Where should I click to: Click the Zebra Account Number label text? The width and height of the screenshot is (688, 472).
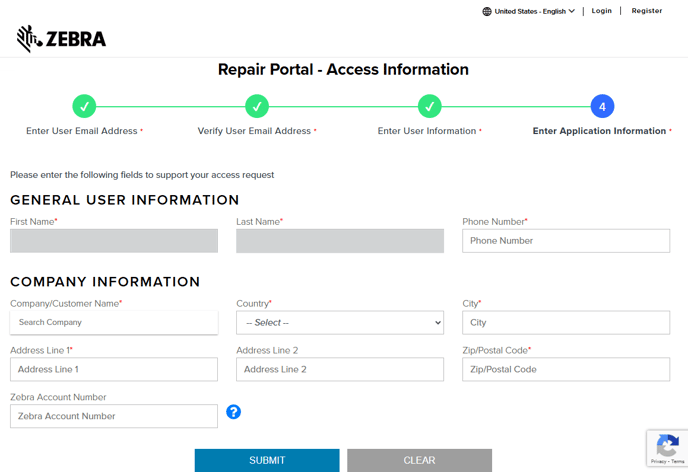coord(58,397)
